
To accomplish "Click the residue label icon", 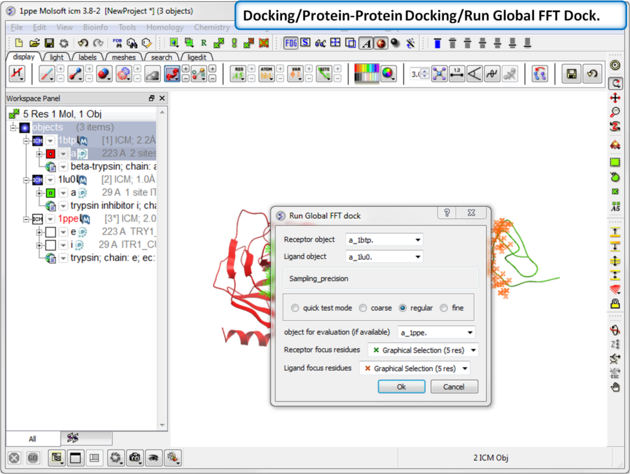I will point(238,74).
